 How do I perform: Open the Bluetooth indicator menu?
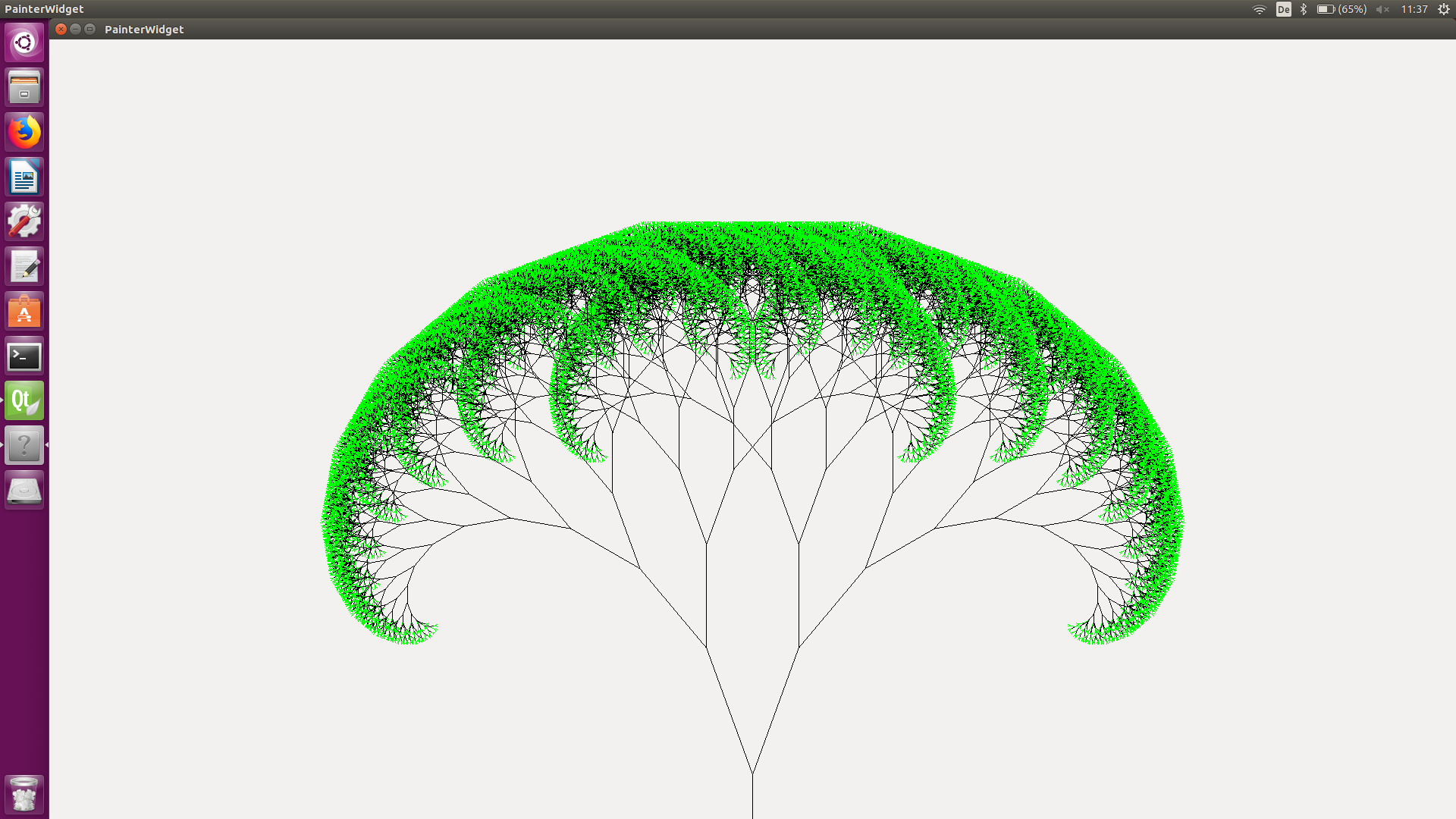tap(1304, 9)
